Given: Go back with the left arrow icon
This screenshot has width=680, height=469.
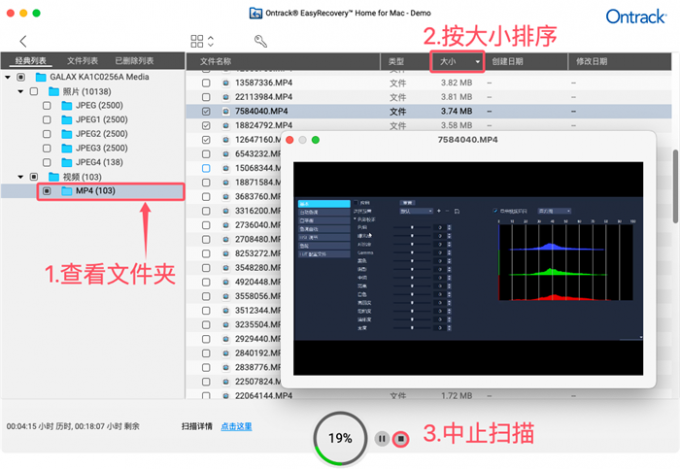Looking at the screenshot, I should [23, 41].
